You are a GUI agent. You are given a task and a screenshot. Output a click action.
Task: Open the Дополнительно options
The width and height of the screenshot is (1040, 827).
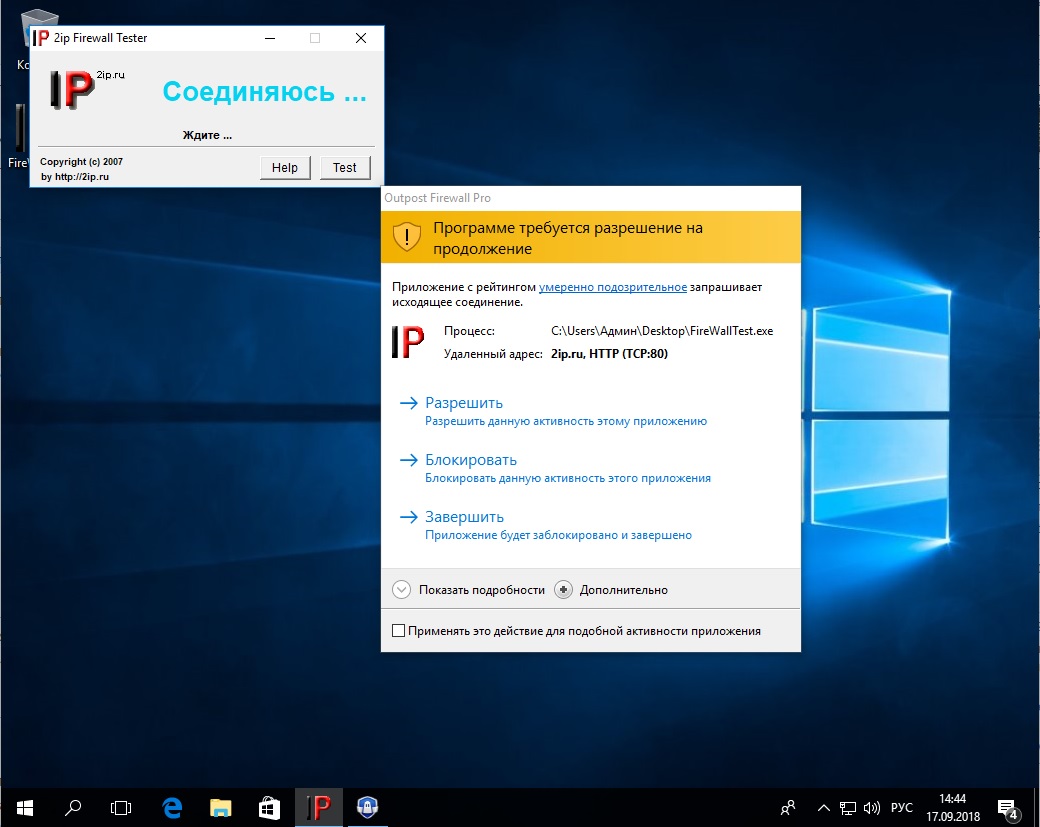[611, 590]
